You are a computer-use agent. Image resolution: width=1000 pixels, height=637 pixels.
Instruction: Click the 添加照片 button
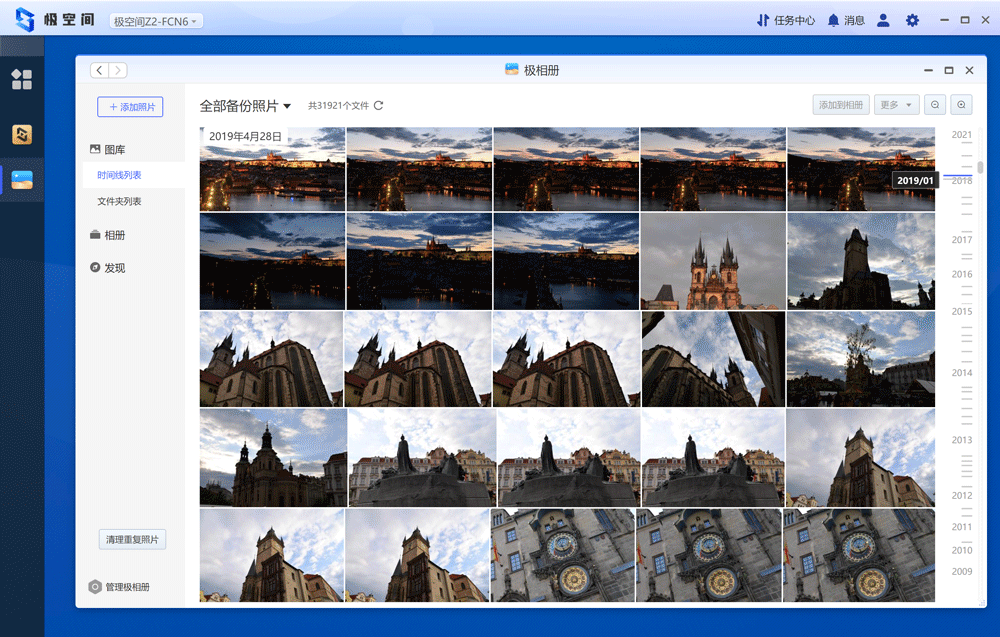[x=130, y=106]
